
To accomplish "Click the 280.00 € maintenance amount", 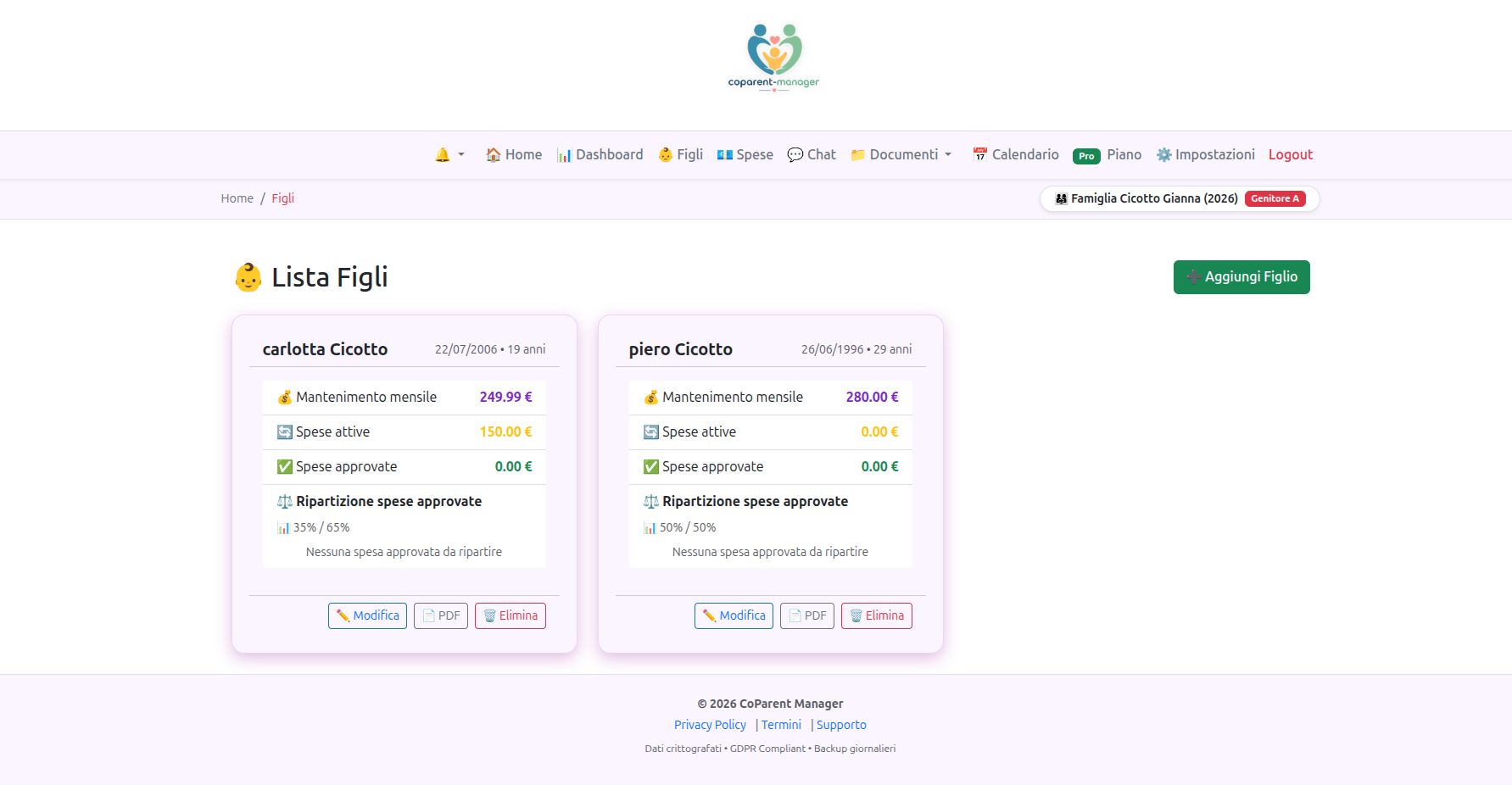I will pyautogui.click(x=873, y=397).
